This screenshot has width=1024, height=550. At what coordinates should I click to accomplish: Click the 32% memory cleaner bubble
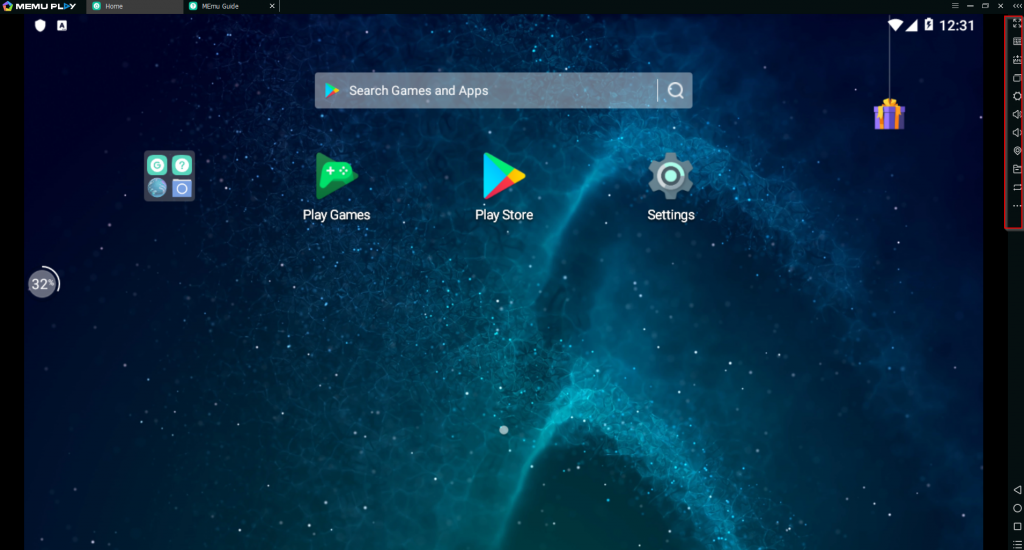pos(43,283)
